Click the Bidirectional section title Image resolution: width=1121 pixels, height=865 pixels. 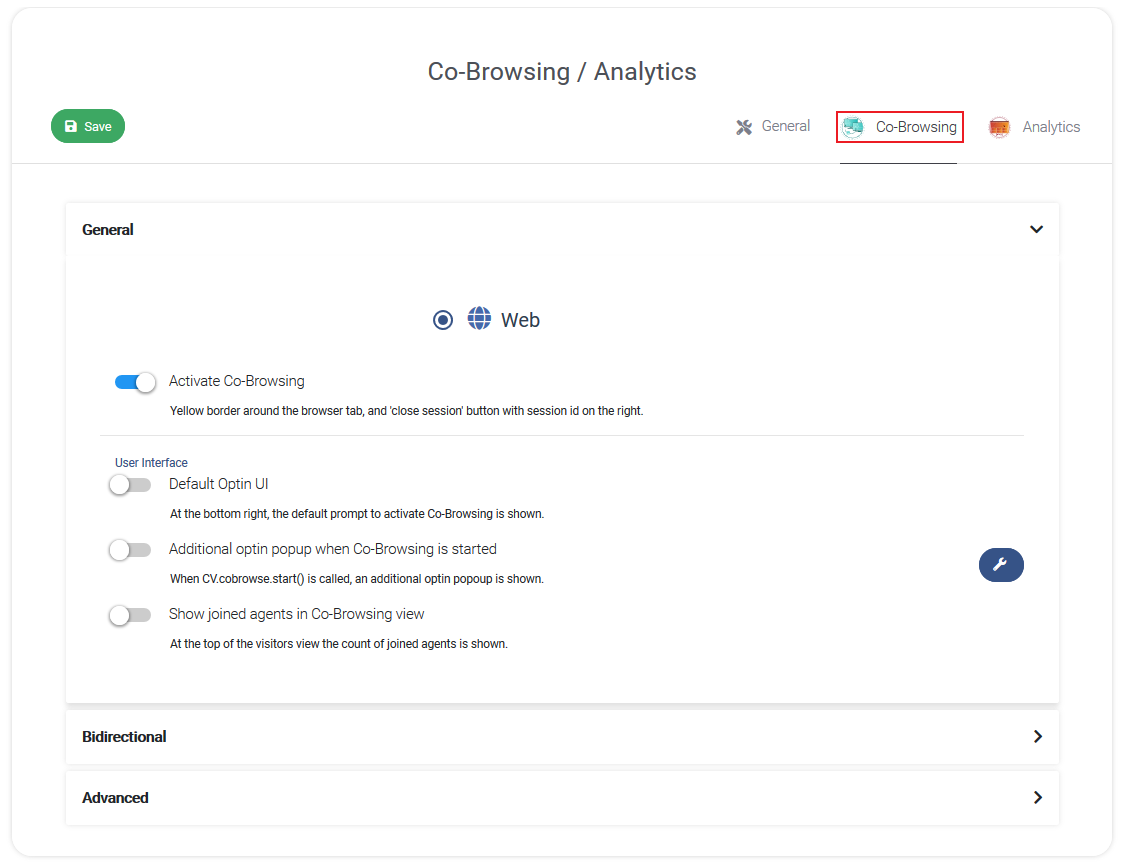124,736
